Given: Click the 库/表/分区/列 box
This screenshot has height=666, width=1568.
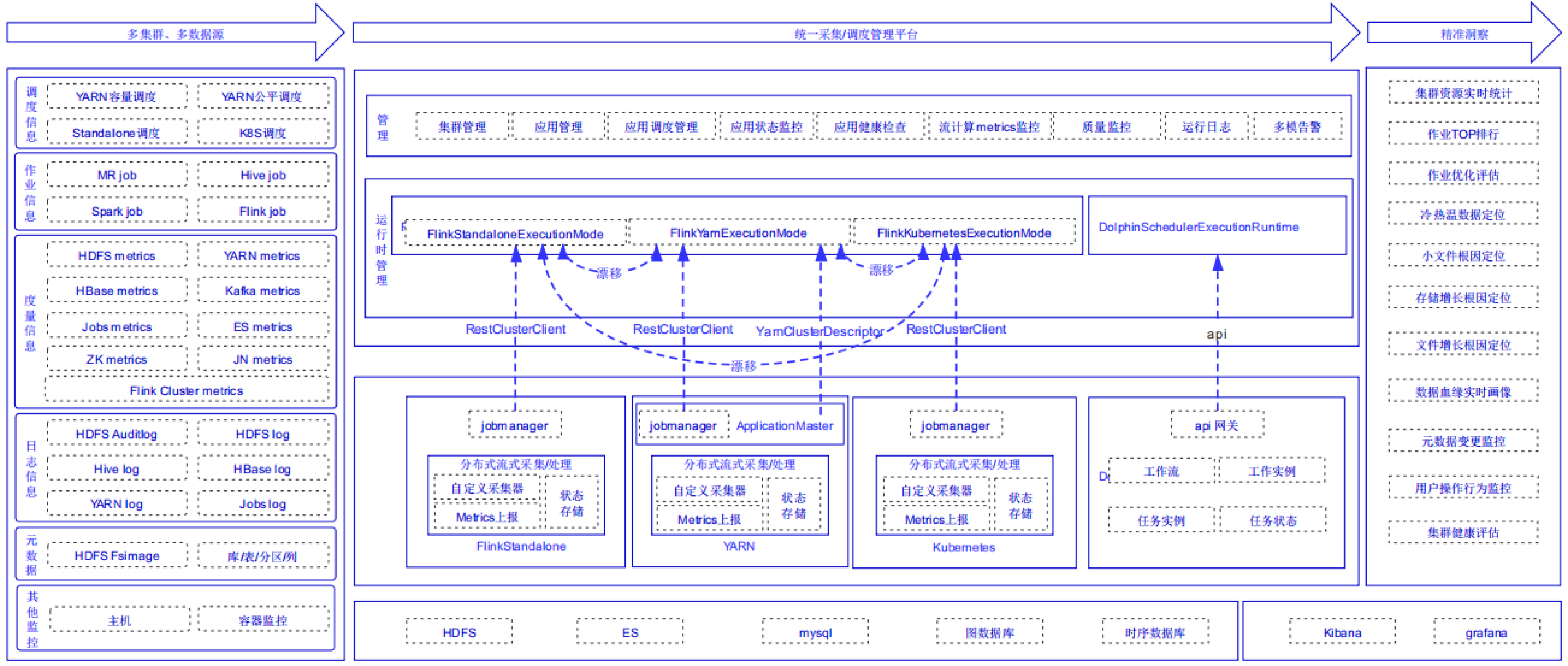Looking at the screenshot, I should pos(263,554).
